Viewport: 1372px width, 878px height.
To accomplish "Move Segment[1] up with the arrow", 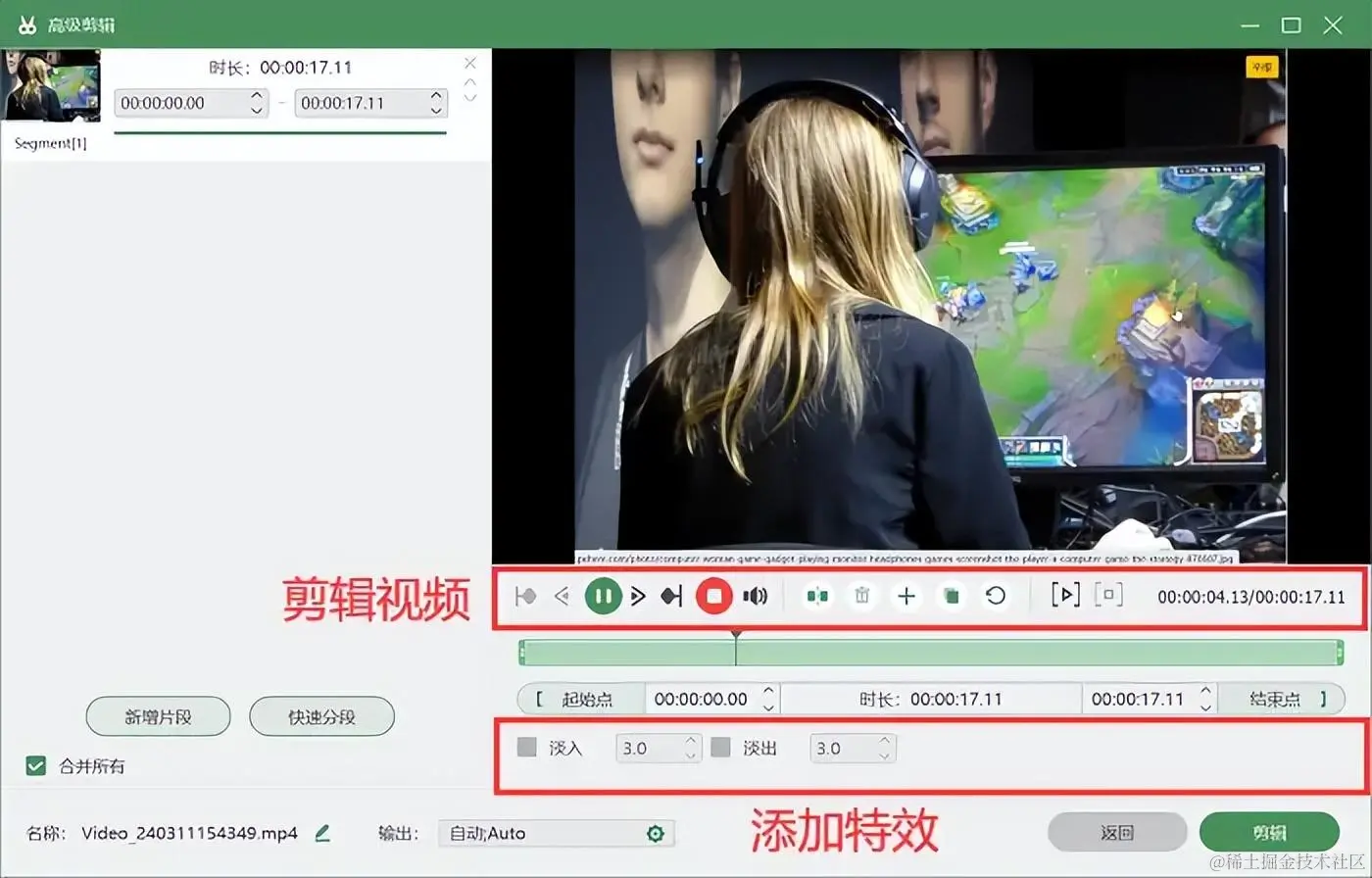I will pos(470,82).
